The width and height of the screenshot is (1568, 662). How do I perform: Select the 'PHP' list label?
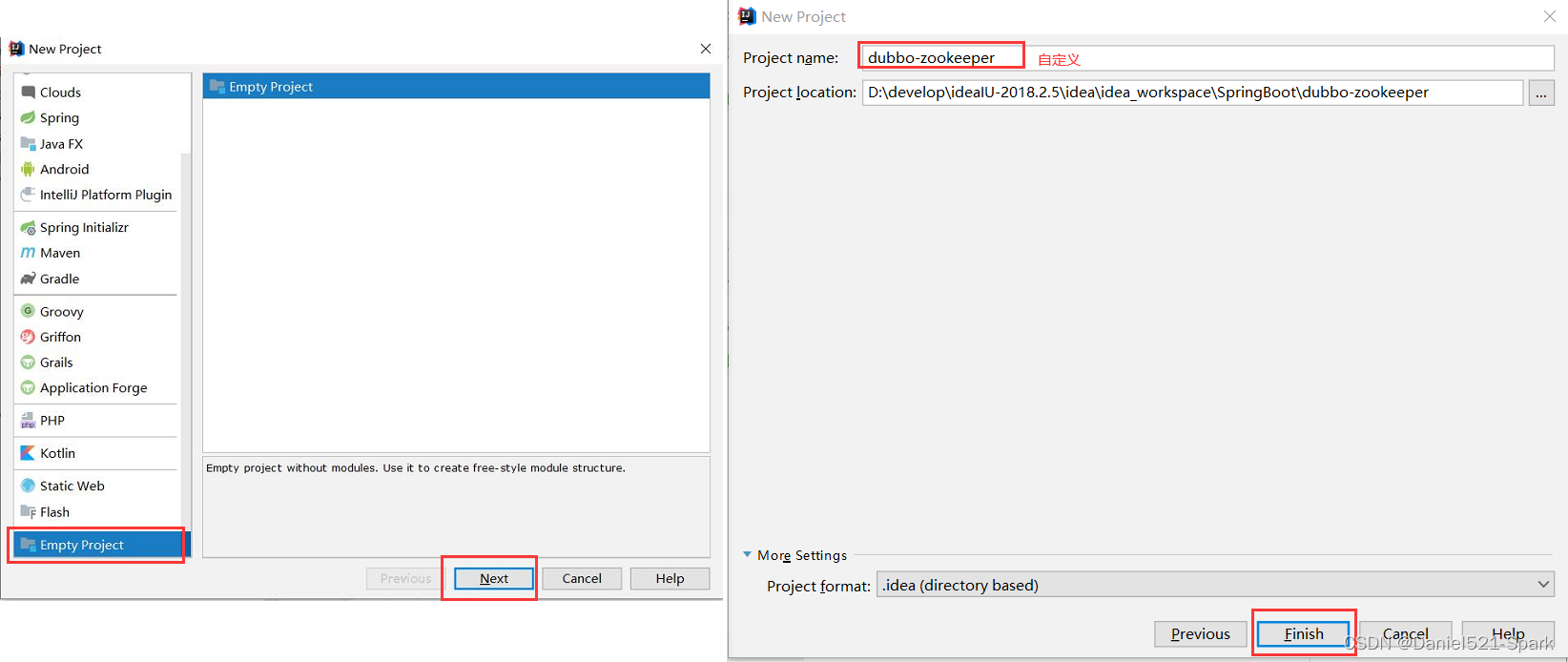point(52,421)
